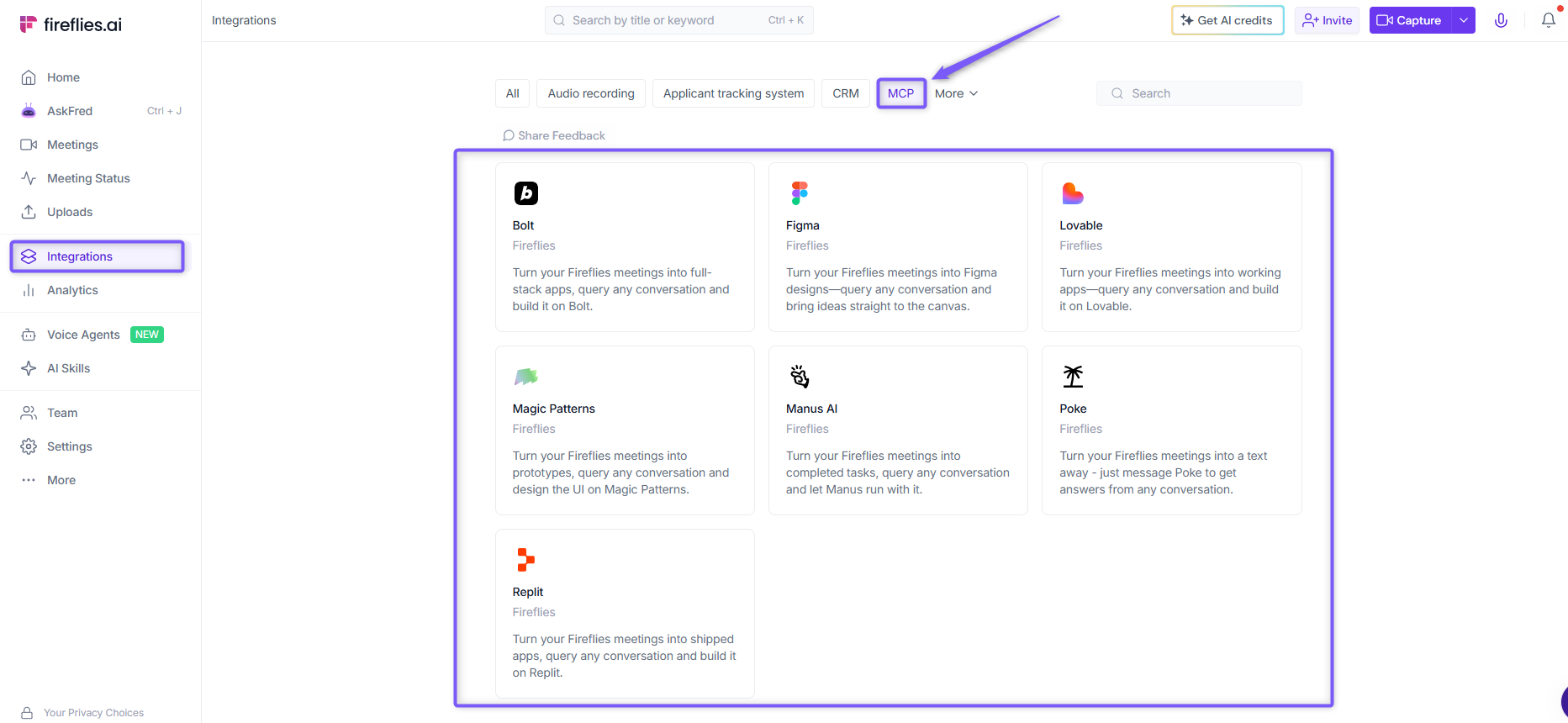The width and height of the screenshot is (1568, 723).
Task: Open the Poke palm tree icon
Action: (1073, 377)
